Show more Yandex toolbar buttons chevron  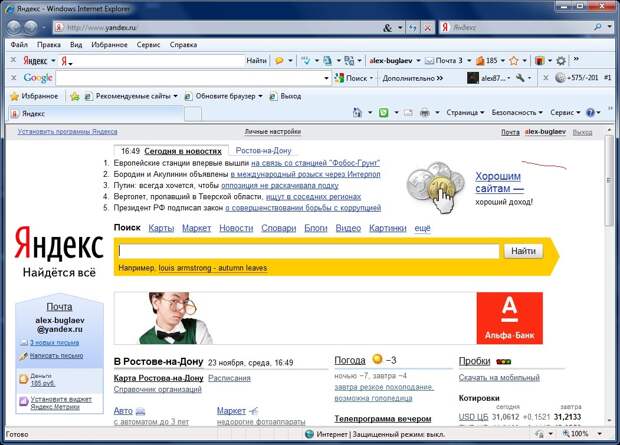click(x=576, y=59)
